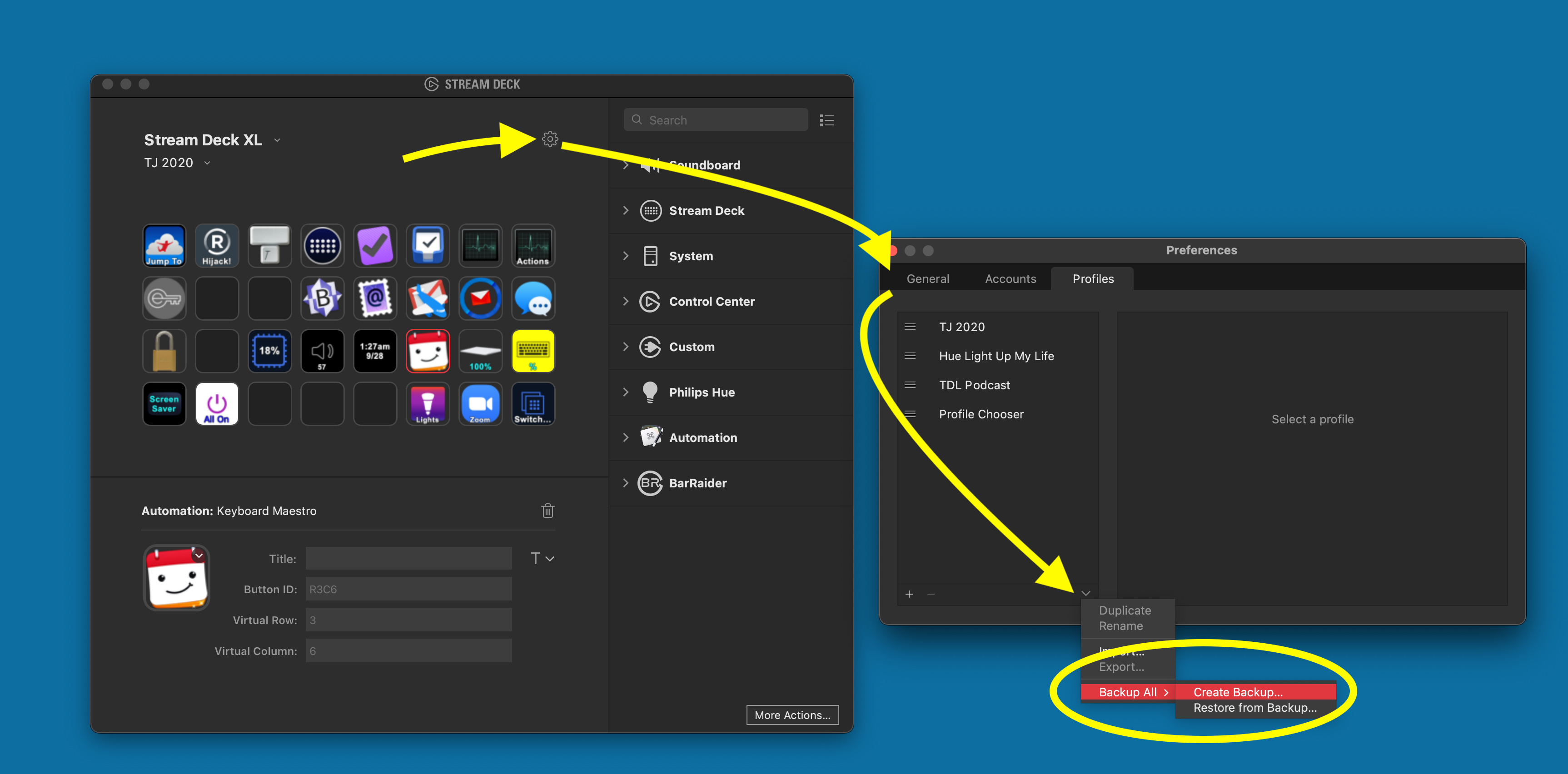1568x774 pixels.
Task: Click the 18% CPU key
Action: point(269,351)
